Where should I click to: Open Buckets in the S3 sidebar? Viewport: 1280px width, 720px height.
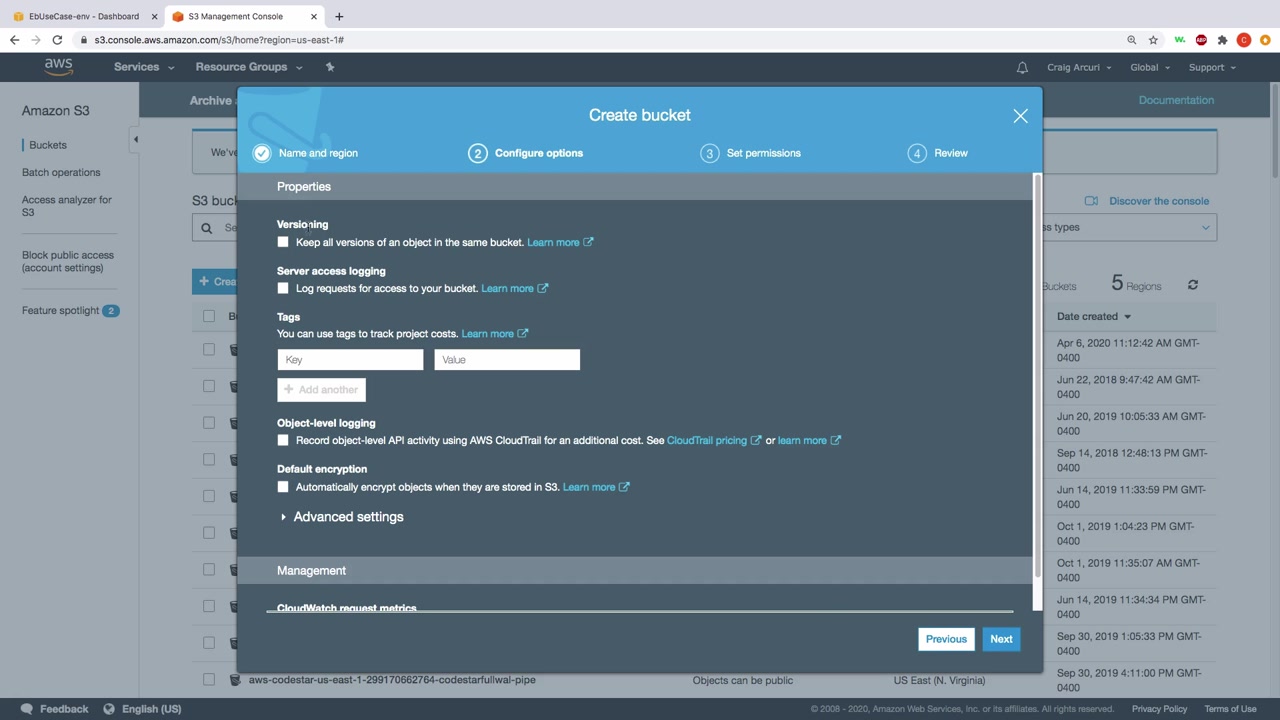(x=48, y=145)
